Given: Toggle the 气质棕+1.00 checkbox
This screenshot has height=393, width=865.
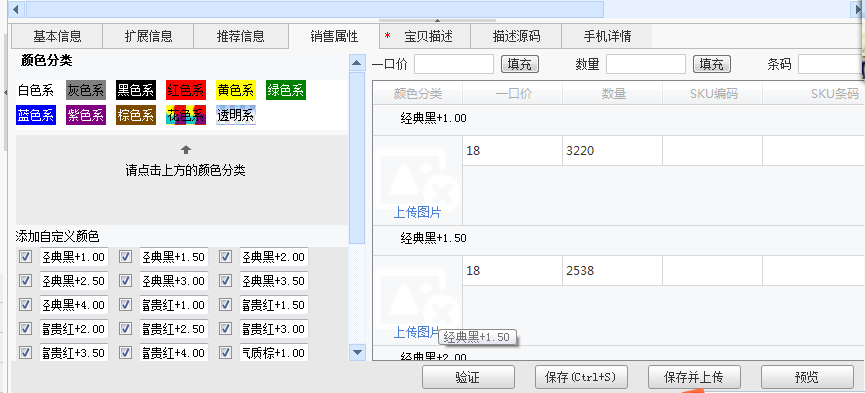Looking at the screenshot, I should coord(226,352).
